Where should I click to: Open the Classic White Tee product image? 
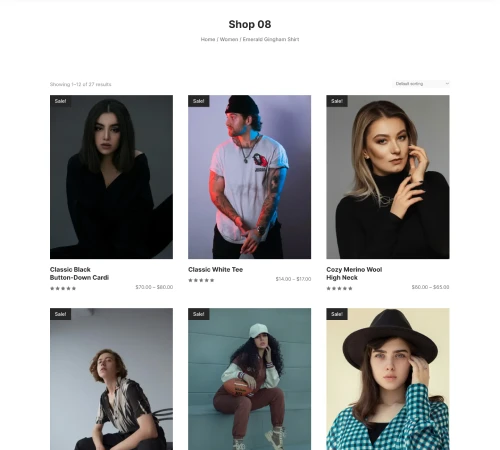point(249,177)
